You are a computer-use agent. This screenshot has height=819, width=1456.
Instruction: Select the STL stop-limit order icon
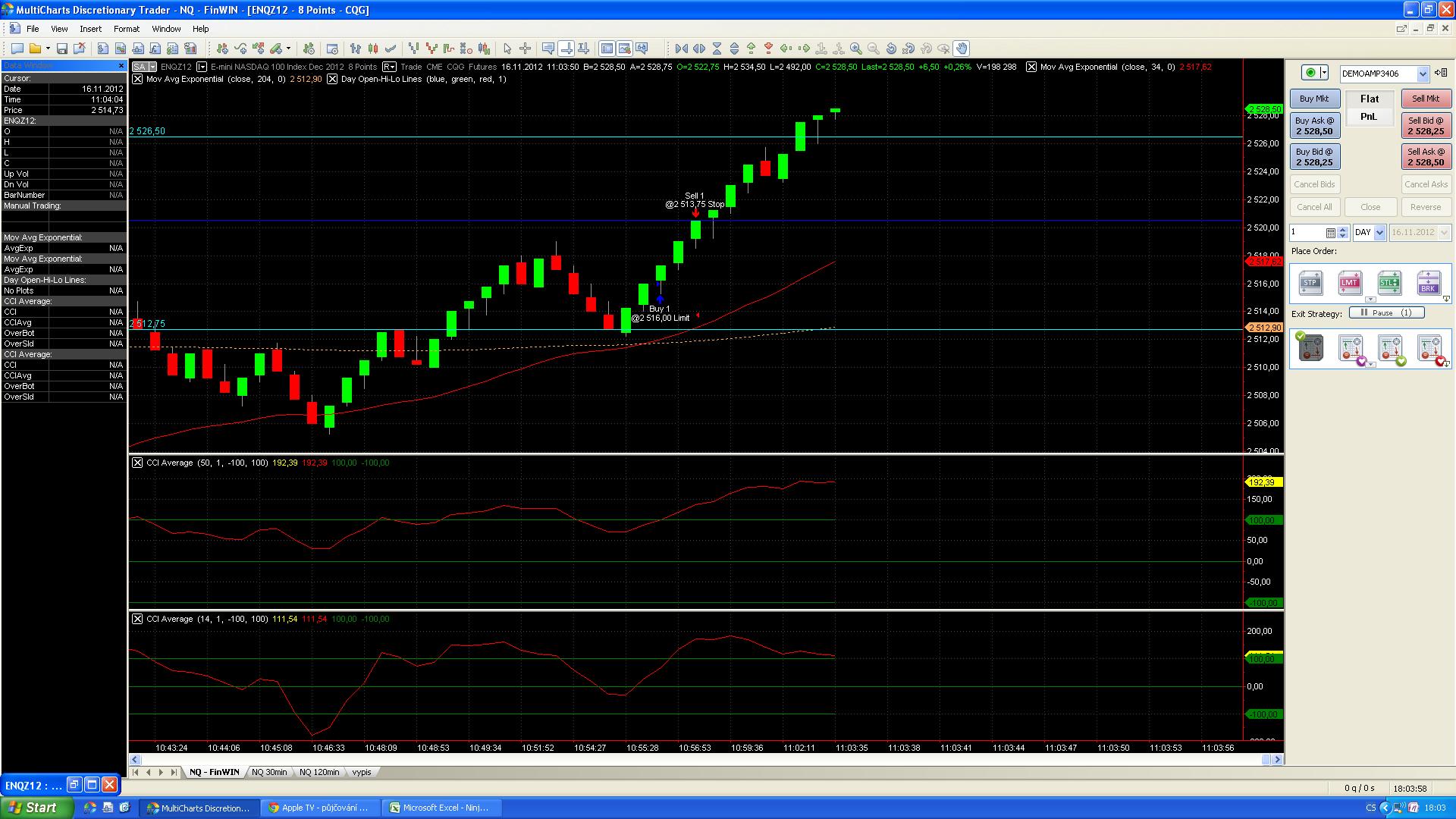[x=1389, y=284]
